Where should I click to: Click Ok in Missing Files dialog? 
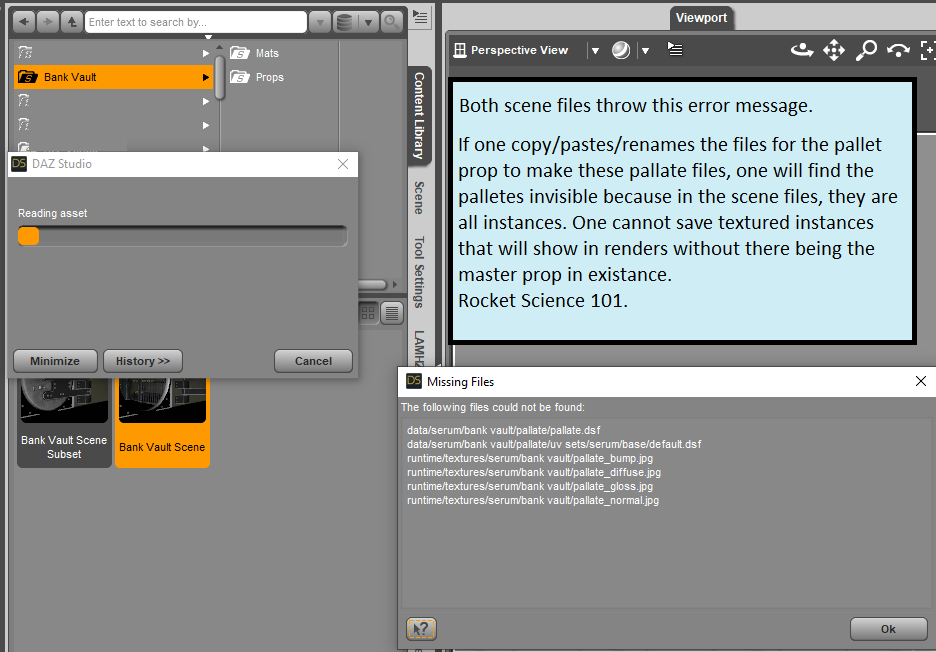coord(888,629)
